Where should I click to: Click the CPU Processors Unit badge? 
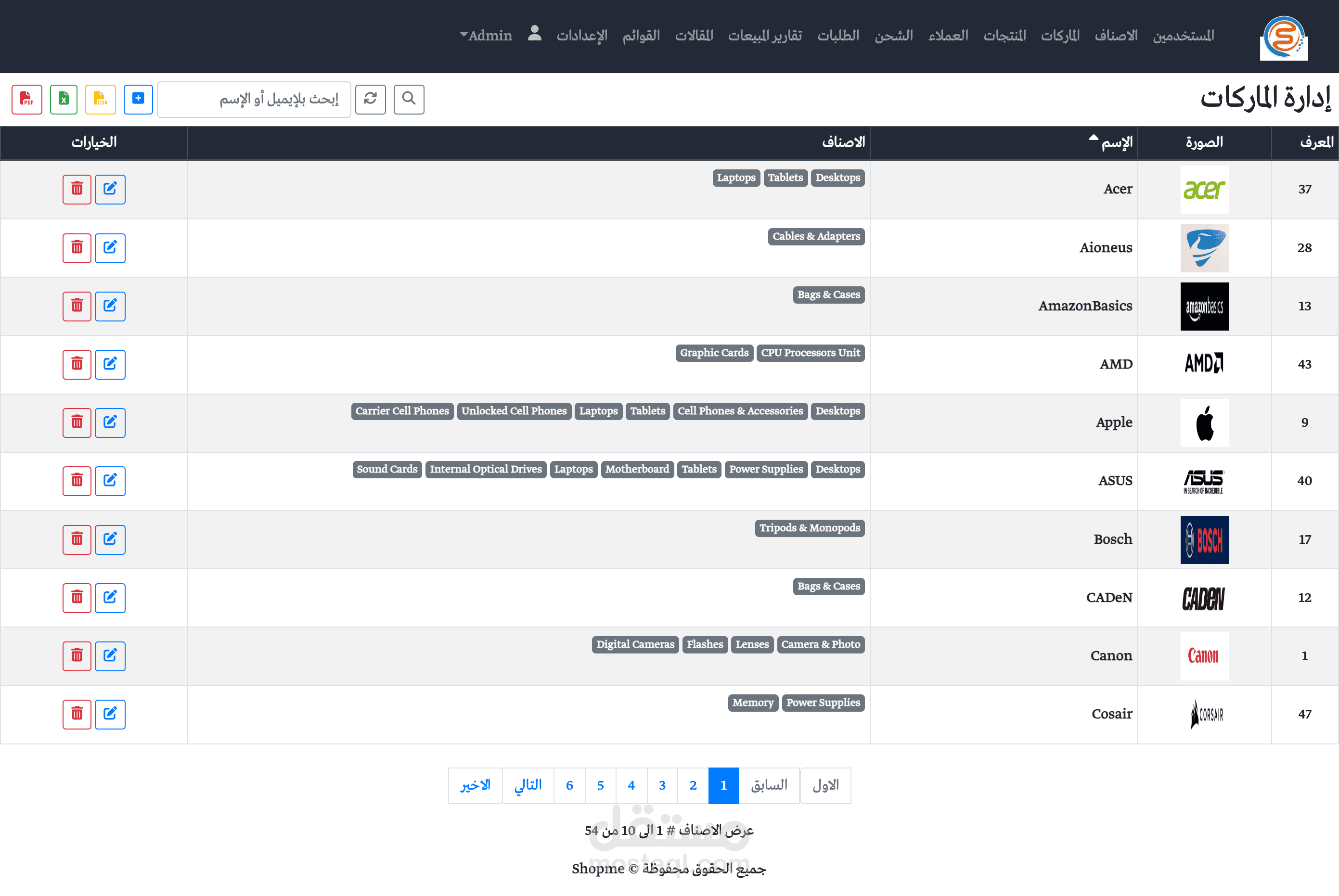tap(811, 353)
